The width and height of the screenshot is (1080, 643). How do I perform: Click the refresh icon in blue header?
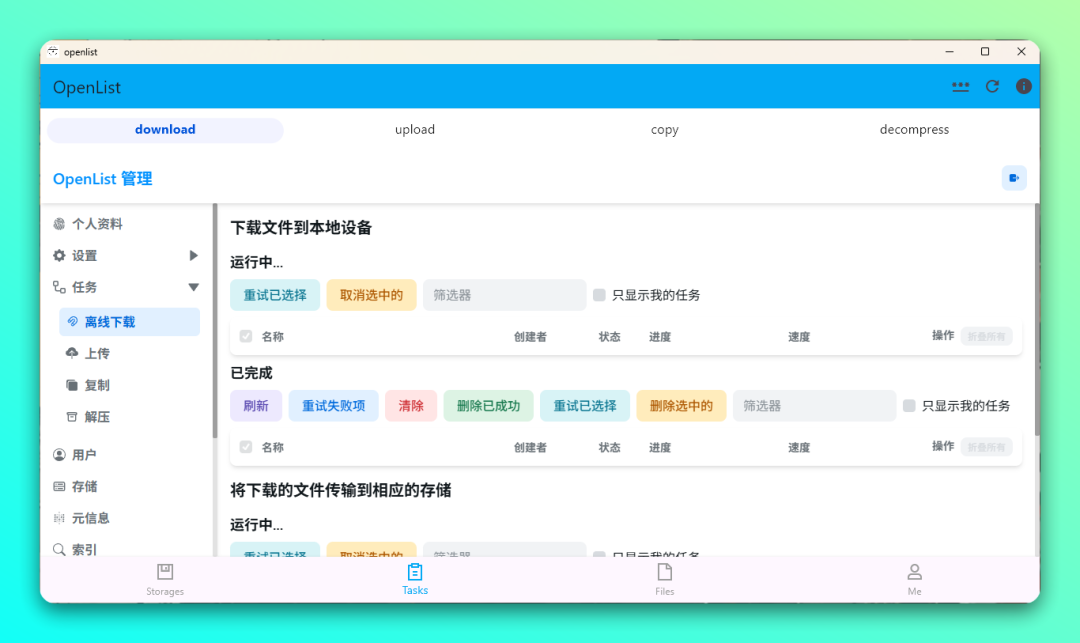point(992,87)
